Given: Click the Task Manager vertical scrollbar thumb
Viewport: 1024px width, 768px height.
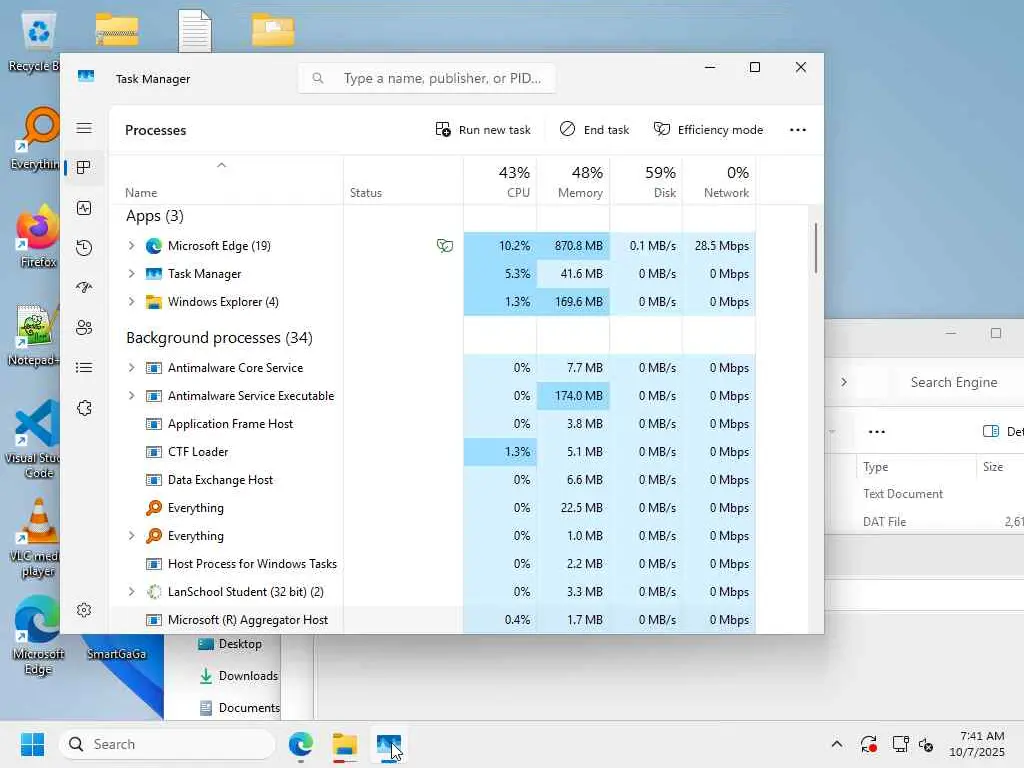Looking at the screenshot, I should (816, 248).
